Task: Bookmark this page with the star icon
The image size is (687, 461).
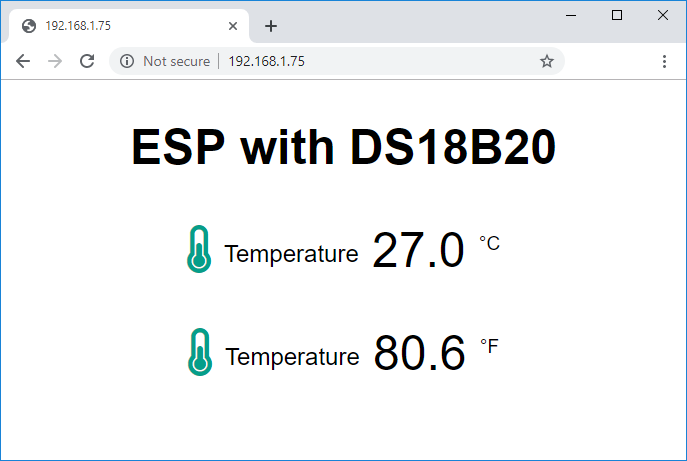Action: pyautogui.click(x=547, y=61)
